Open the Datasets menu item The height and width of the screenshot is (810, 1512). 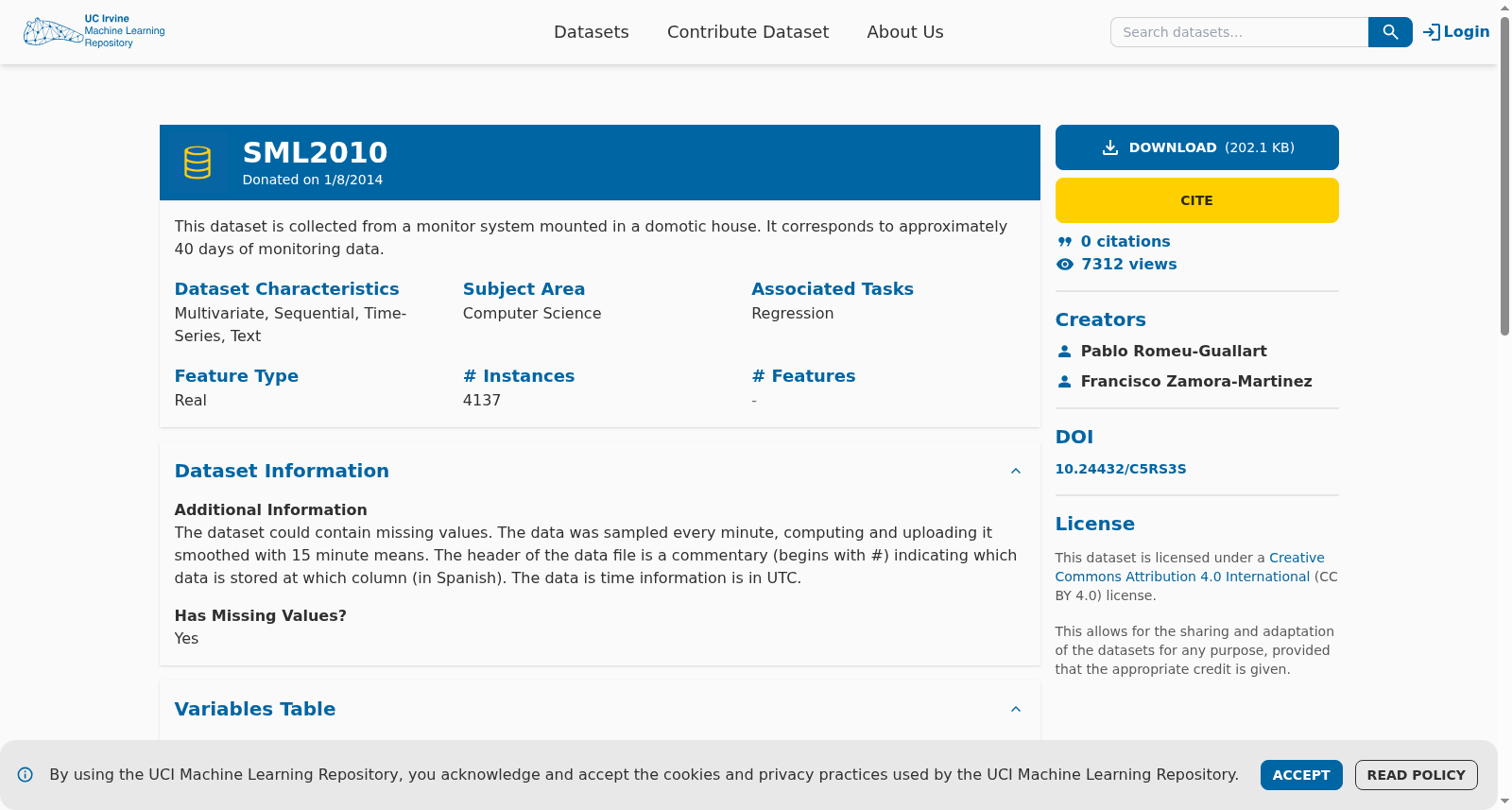click(592, 32)
